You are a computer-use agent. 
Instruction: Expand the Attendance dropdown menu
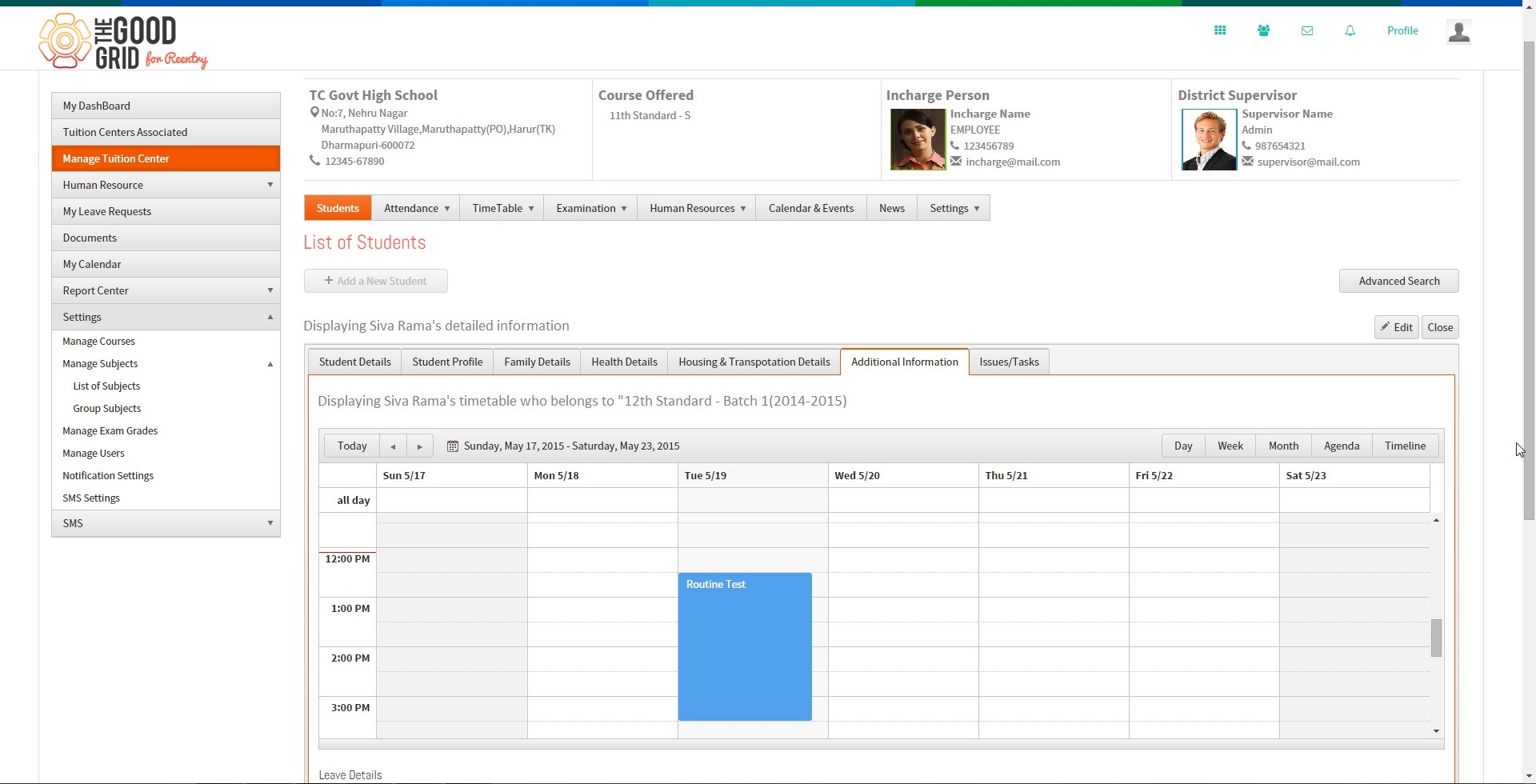tap(416, 208)
